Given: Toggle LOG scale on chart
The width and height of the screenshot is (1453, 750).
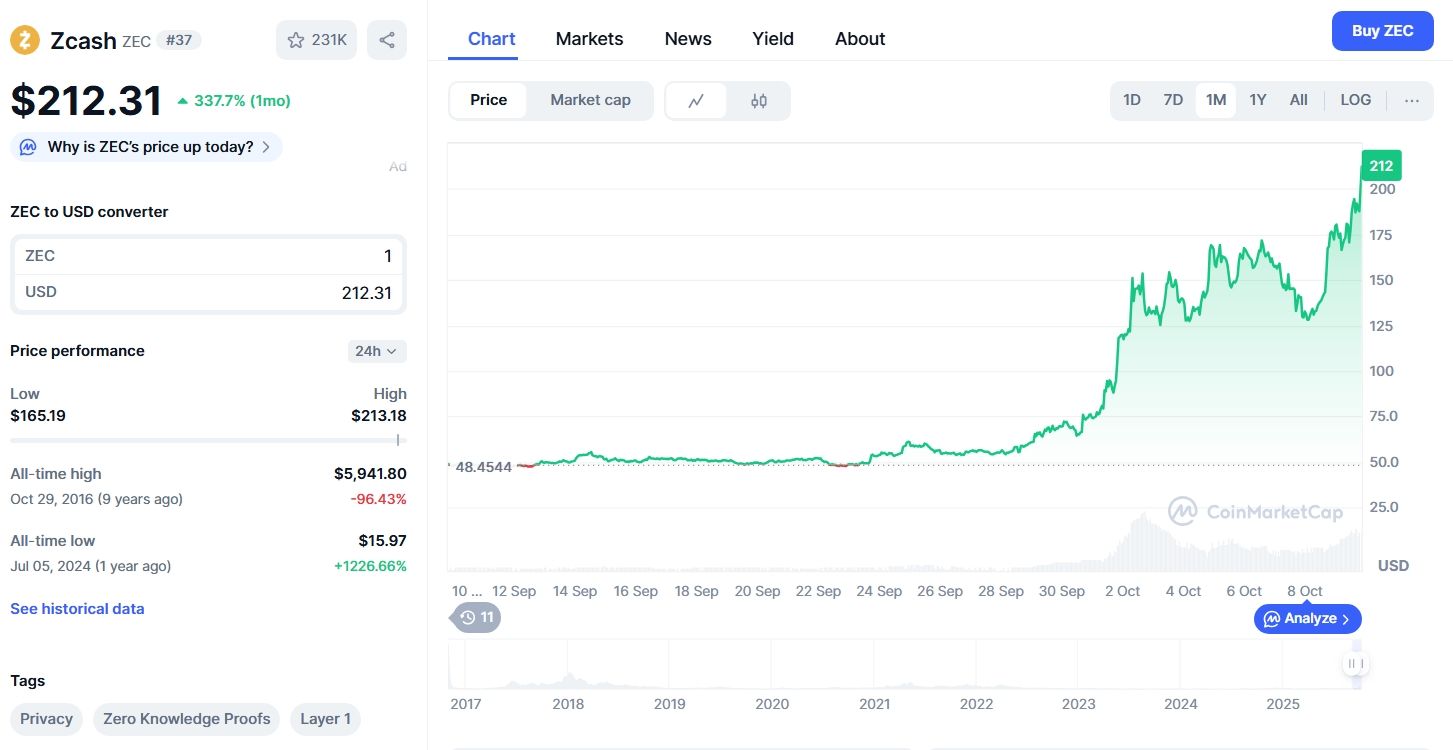Looking at the screenshot, I should [1356, 100].
